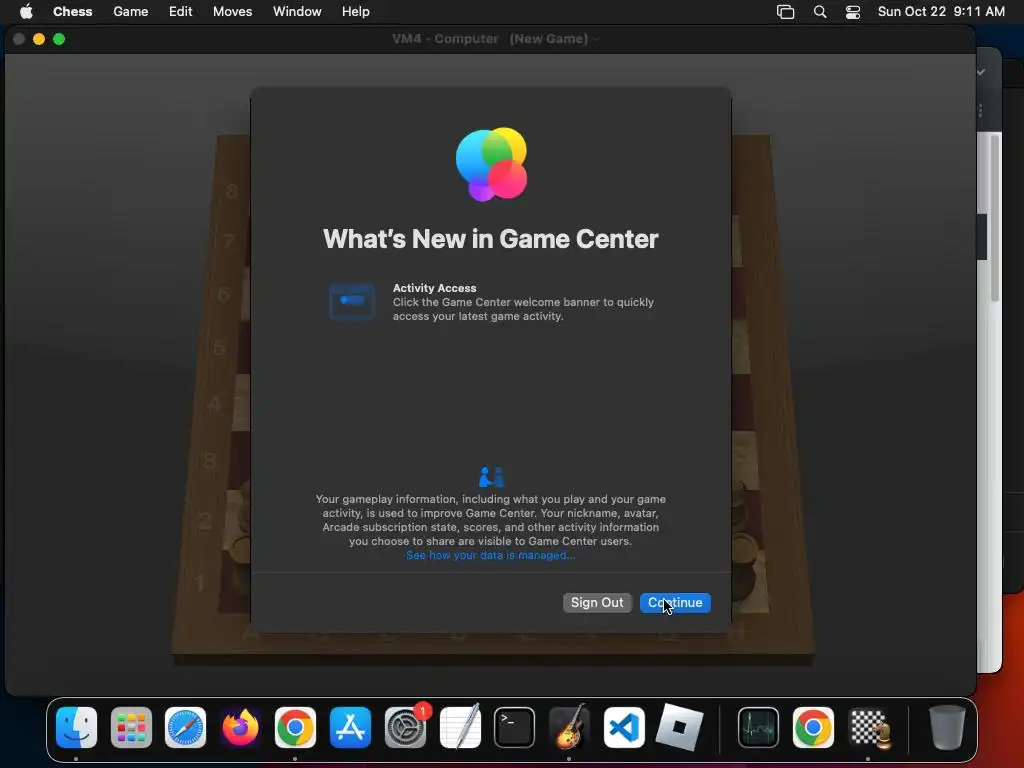Open Spotlight search in menu bar

coord(820,12)
